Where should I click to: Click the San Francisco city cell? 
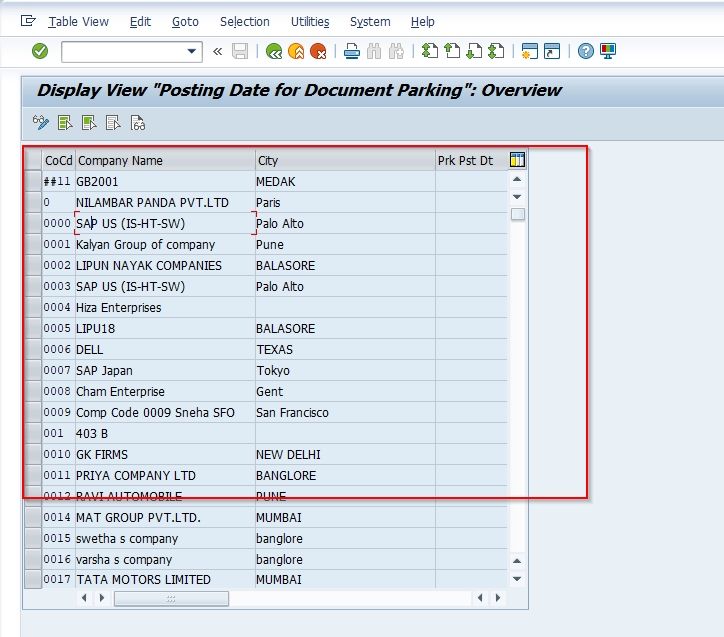pos(345,412)
